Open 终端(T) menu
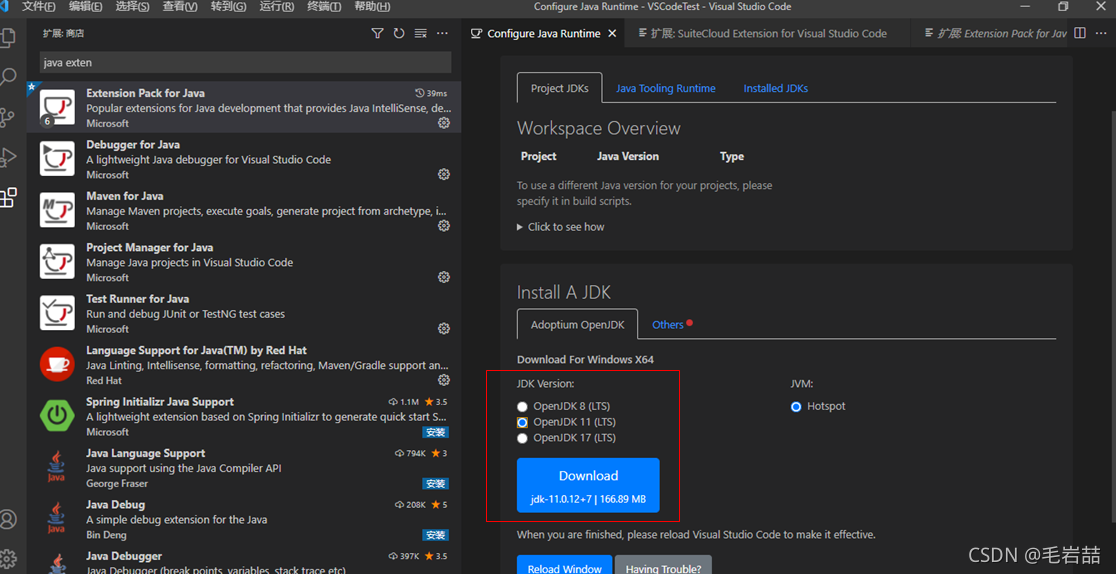1116x574 pixels. [325, 6]
